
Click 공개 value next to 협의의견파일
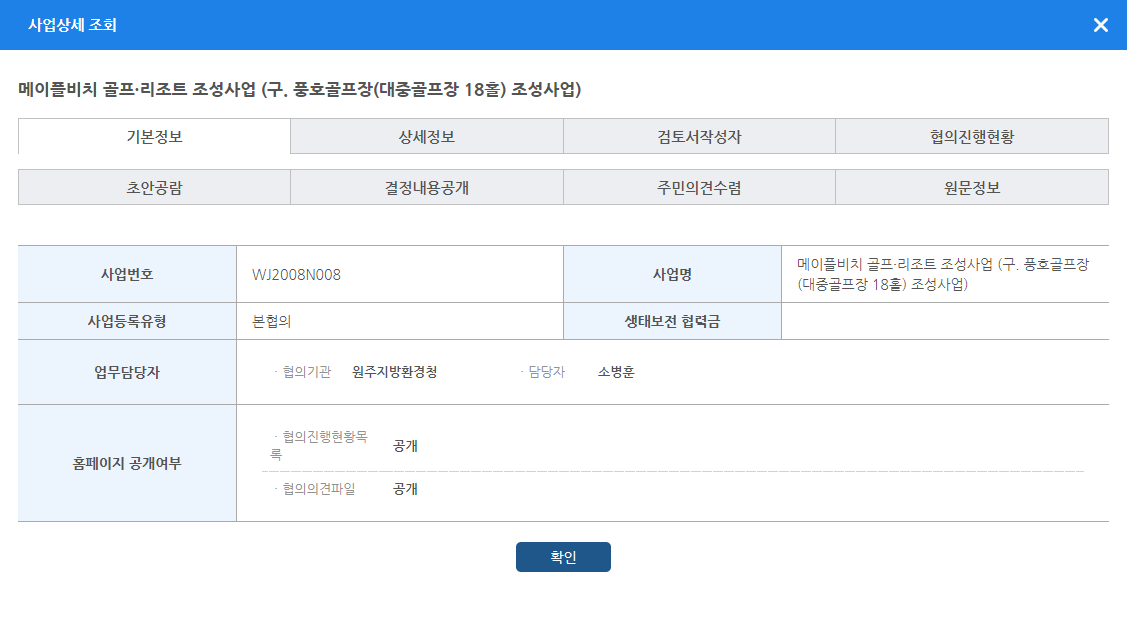click(405, 489)
